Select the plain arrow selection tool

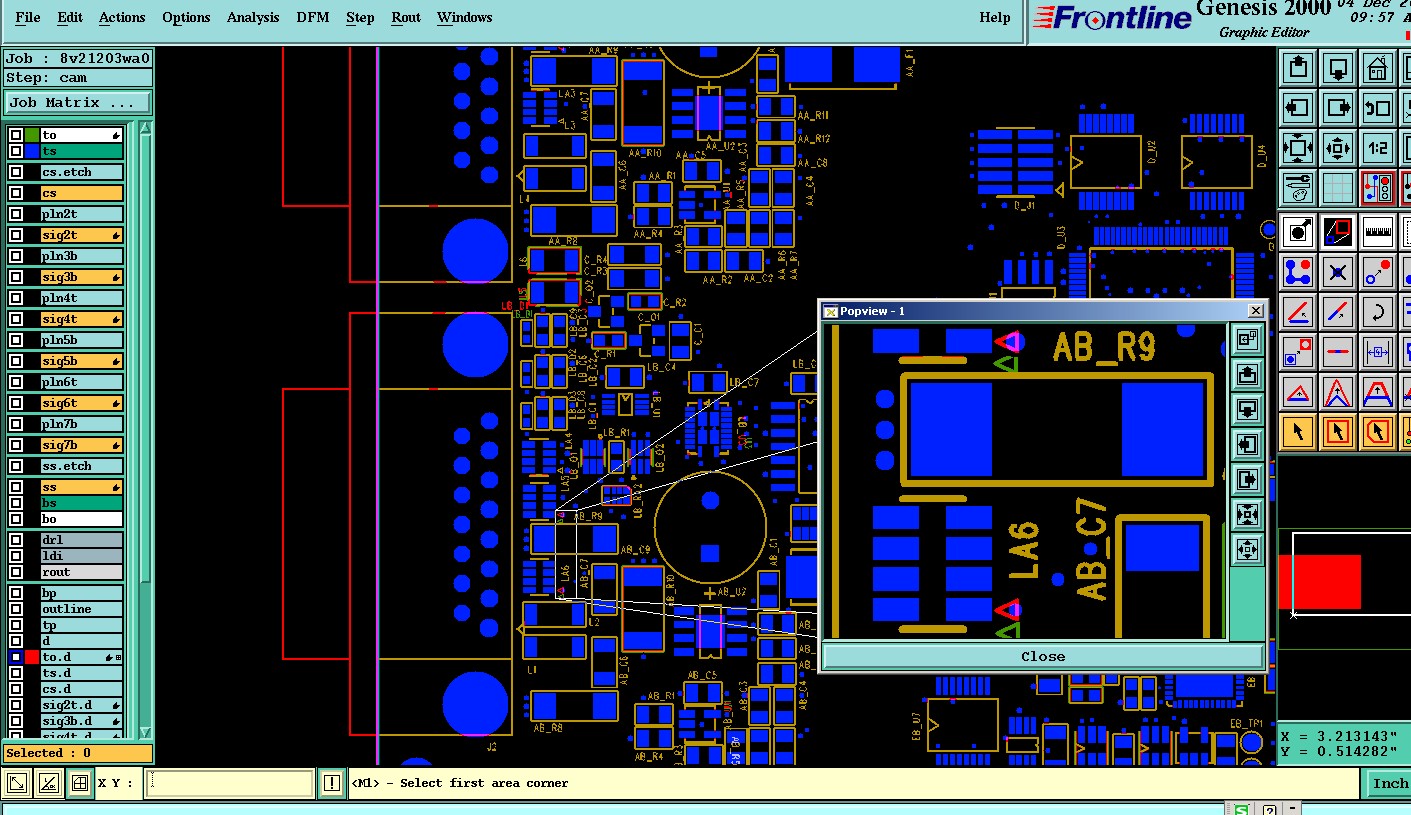1298,432
